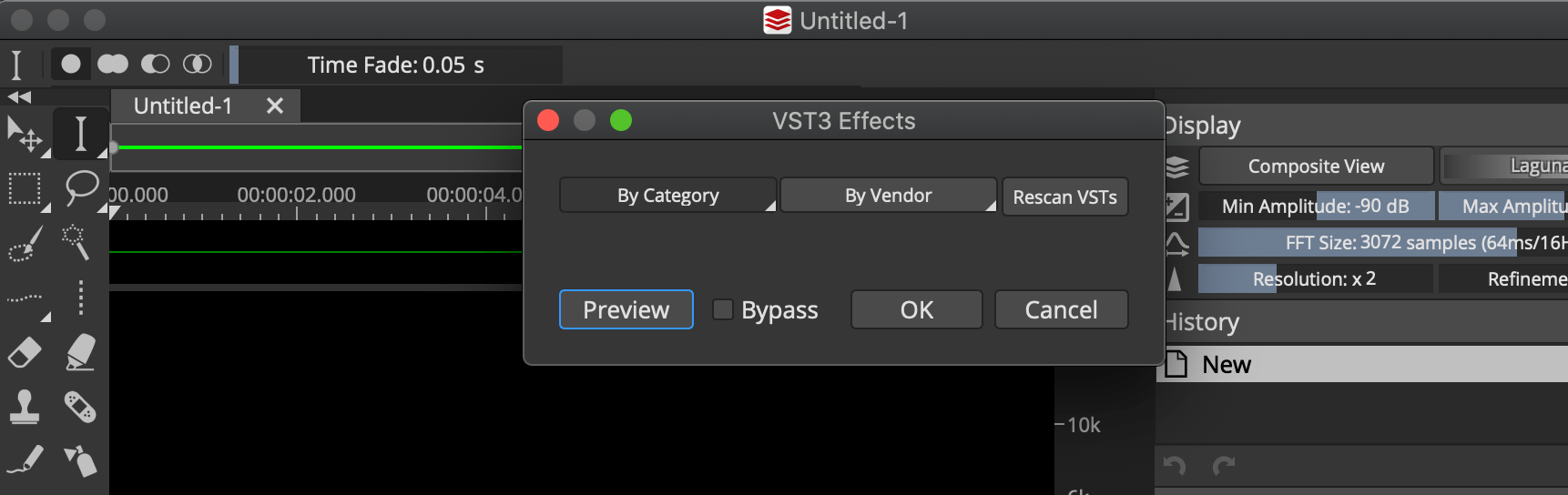Select the rectangular selection tool
1568x495 pixels.
pos(25,188)
